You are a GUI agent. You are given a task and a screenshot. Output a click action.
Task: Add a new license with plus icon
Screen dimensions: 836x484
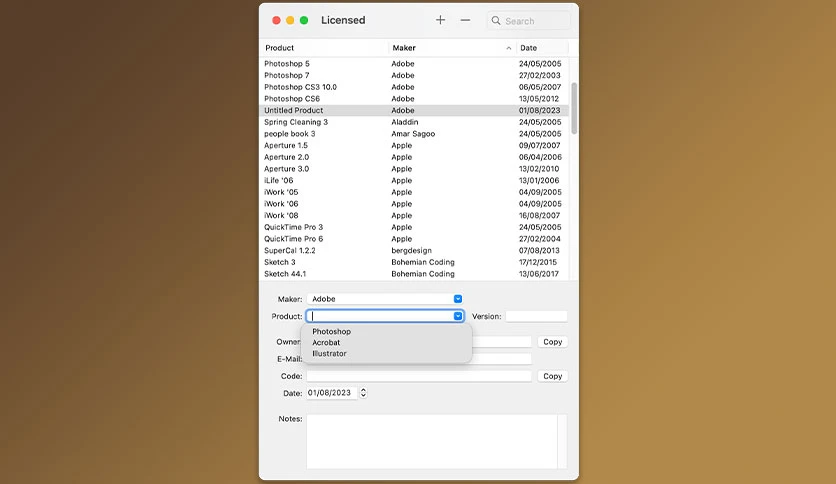pos(440,20)
